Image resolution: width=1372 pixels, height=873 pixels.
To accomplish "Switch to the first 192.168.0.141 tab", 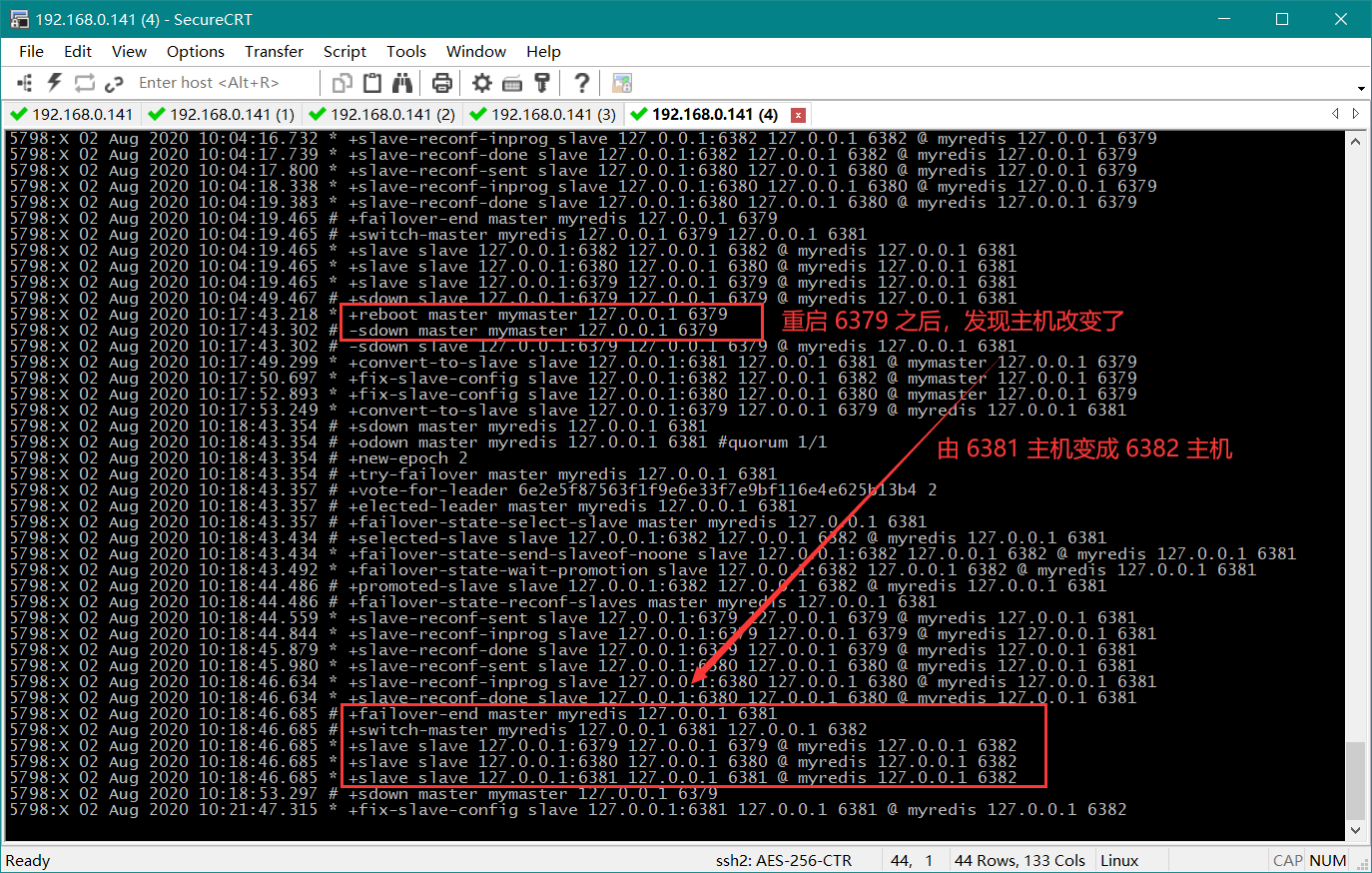I will coord(72,114).
